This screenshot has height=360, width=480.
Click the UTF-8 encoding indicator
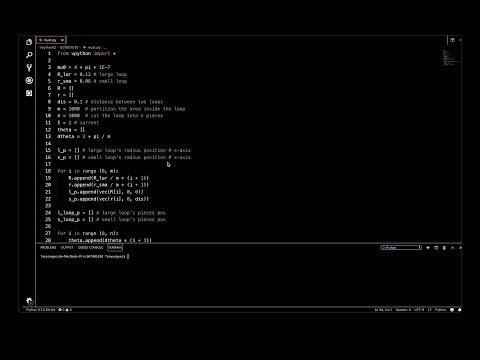(419, 310)
